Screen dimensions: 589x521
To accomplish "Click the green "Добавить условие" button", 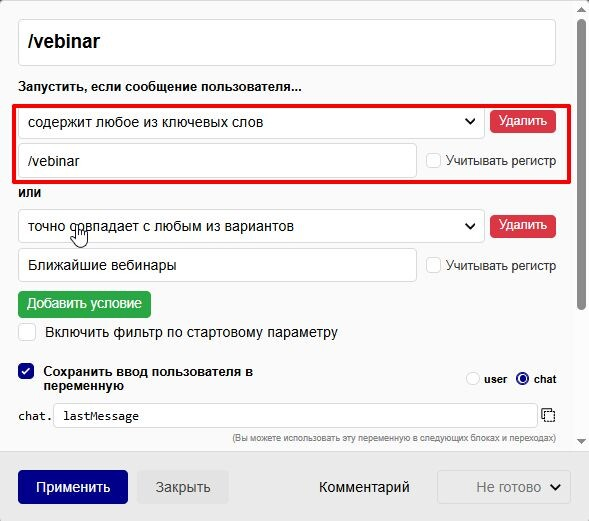I will point(85,304).
